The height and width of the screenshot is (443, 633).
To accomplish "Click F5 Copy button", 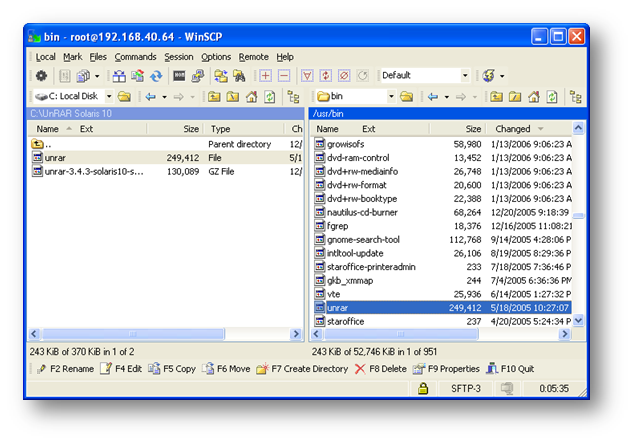I will pyautogui.click(x=172, y=369).
